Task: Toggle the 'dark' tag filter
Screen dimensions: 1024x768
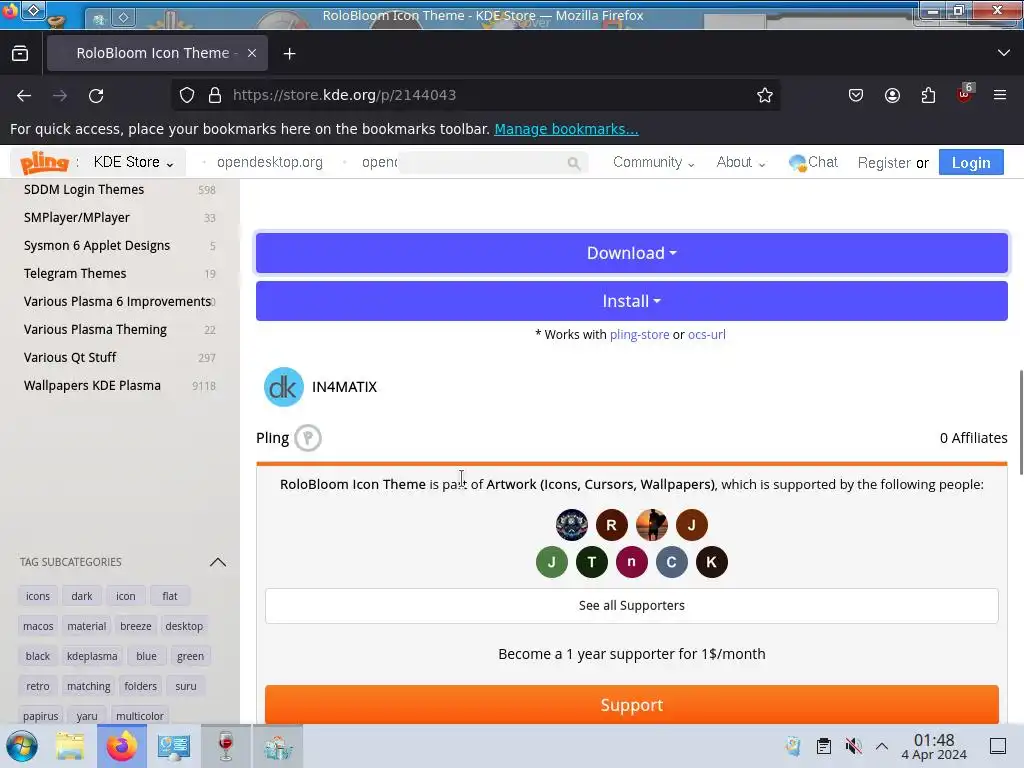Action: point(82,596)
